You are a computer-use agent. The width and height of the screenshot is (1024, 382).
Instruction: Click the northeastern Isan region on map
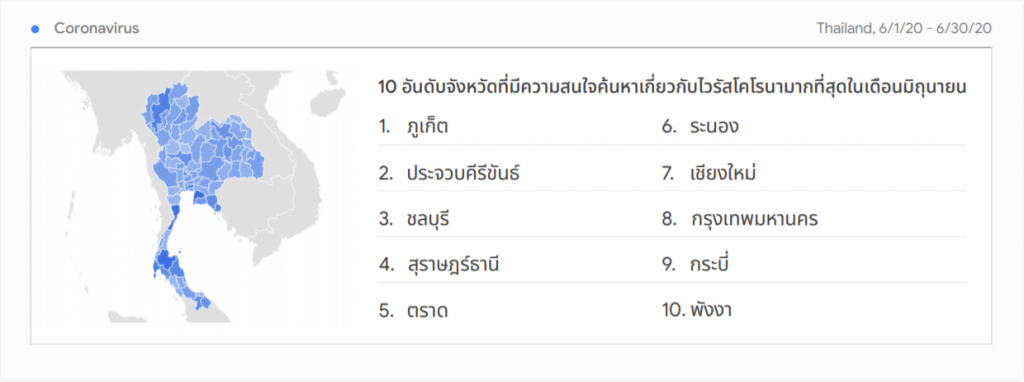tap(232, 147)
